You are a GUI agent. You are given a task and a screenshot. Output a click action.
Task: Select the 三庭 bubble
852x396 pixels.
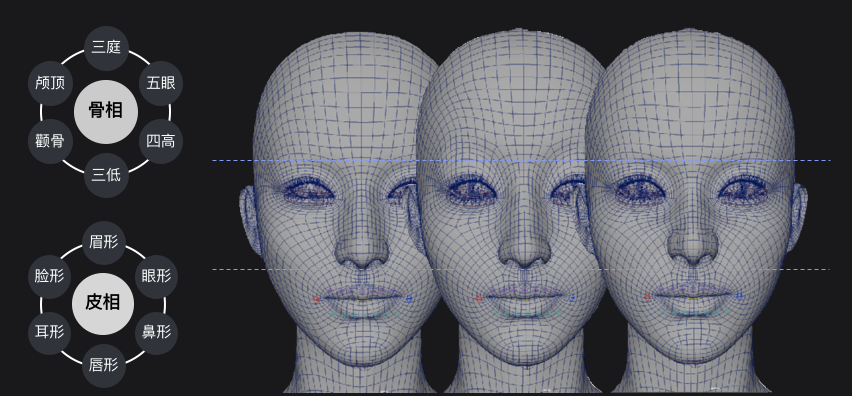pyautogui.click(x=106, y=48)
